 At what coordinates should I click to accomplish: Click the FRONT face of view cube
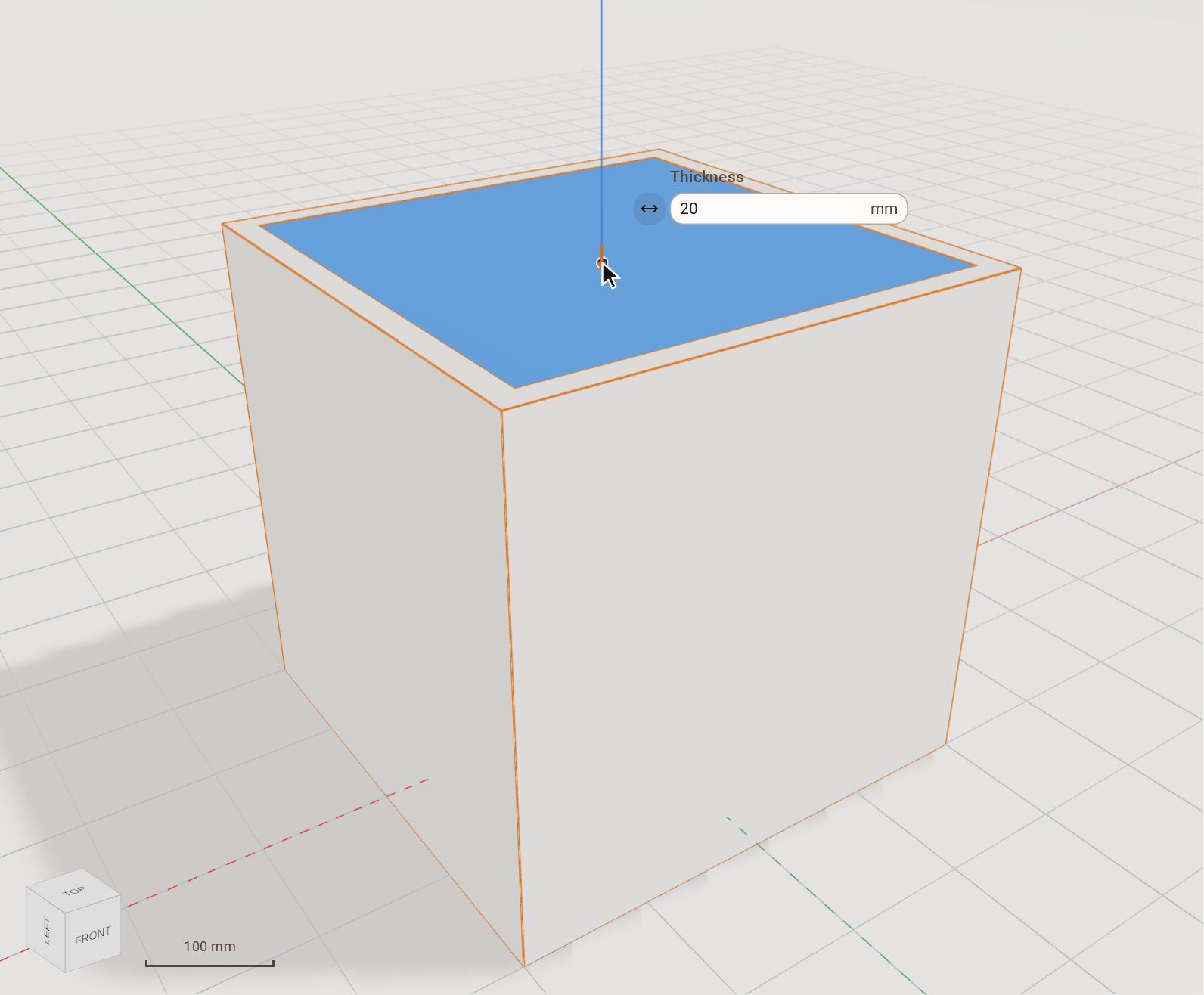point(92,935)
